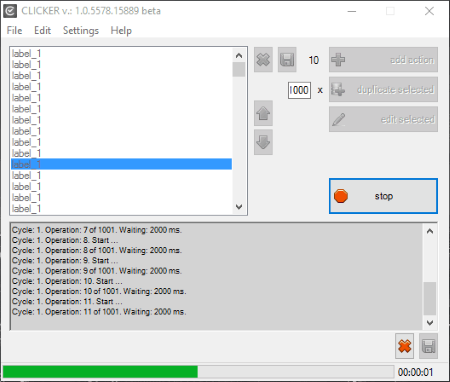Click the add action button

pos(383,60)
